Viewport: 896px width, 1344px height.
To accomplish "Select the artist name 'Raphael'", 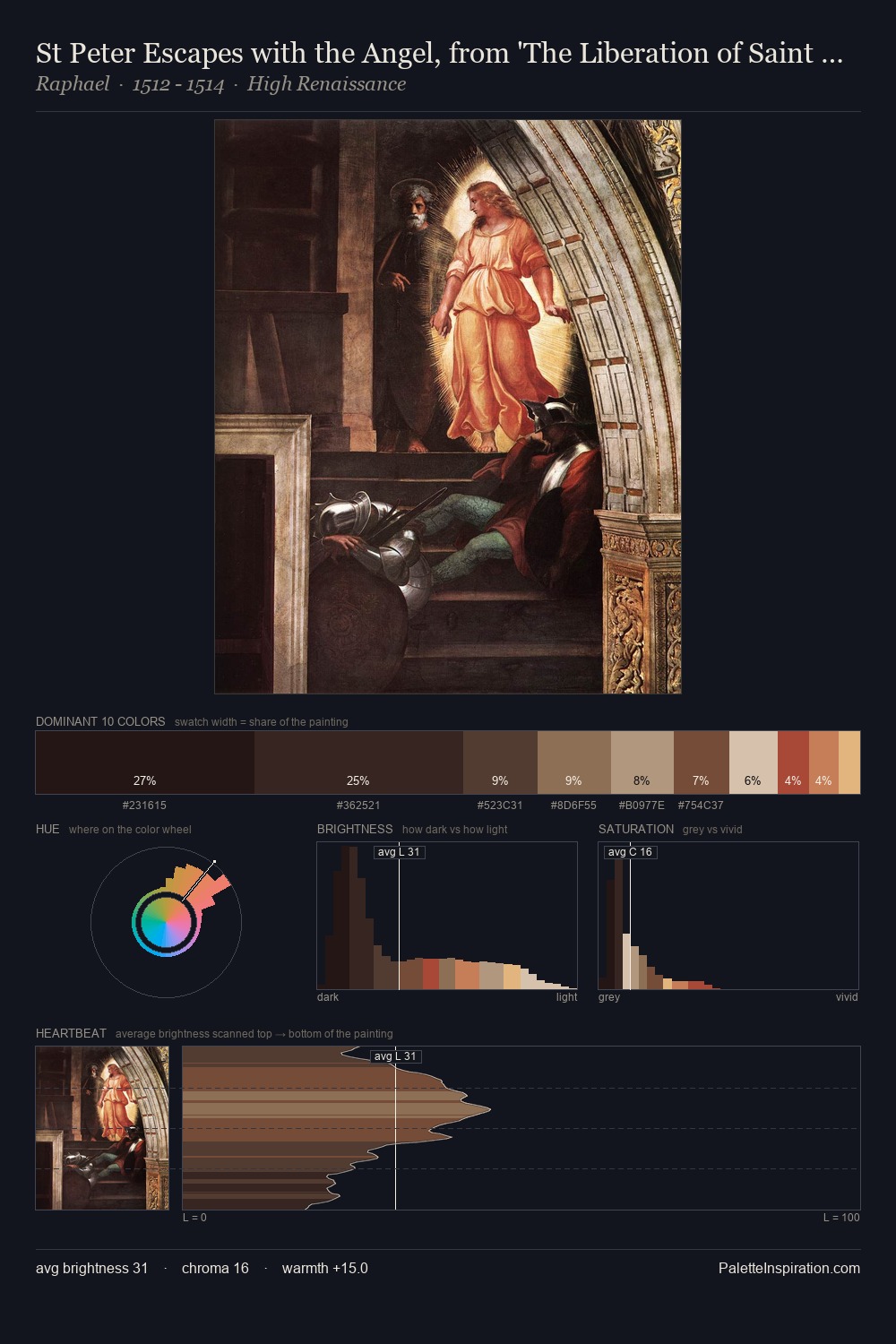I will [x=73, y=84].
